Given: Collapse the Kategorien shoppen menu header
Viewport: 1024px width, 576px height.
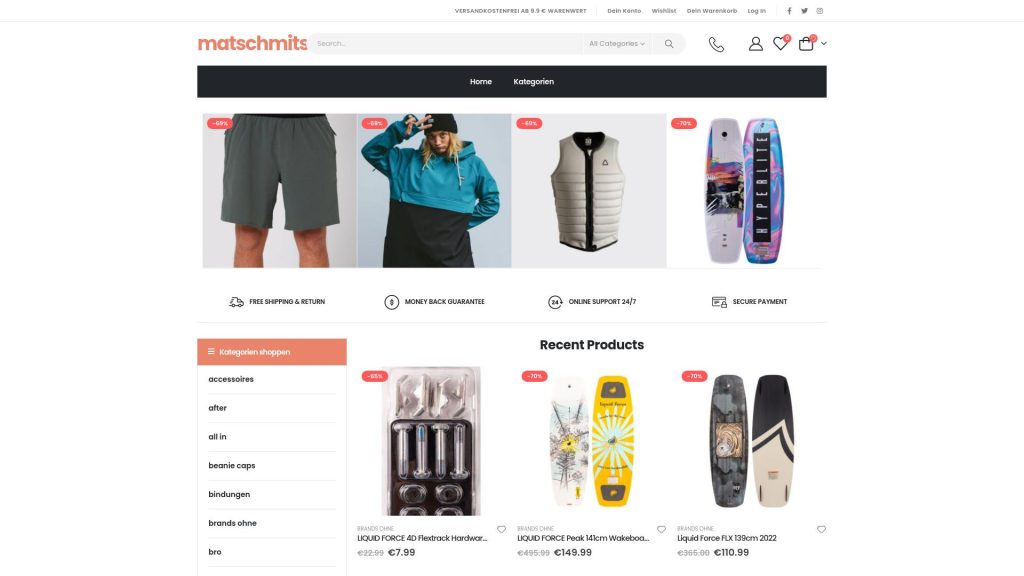Looking at the screenshot, I should coord(272,352).
